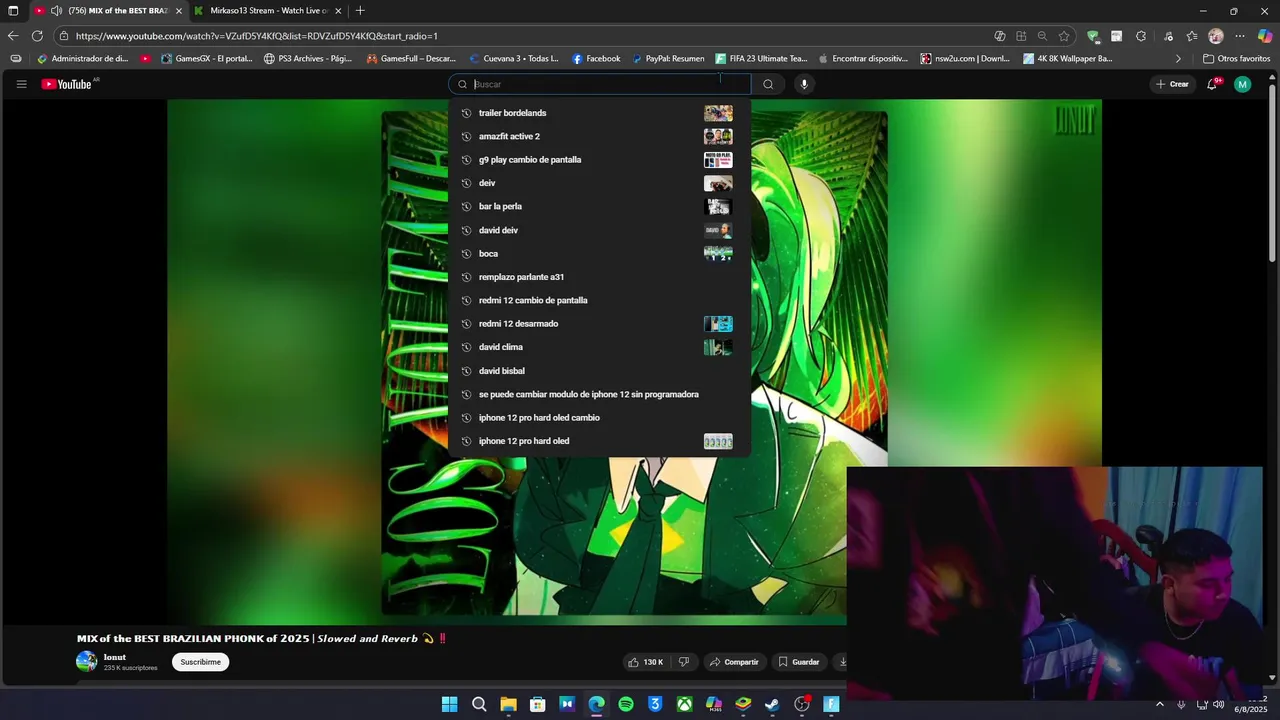The width and height of the screenshot is (1280, 720).
Task: Click the Compartir share button
Action: (733, 662)
